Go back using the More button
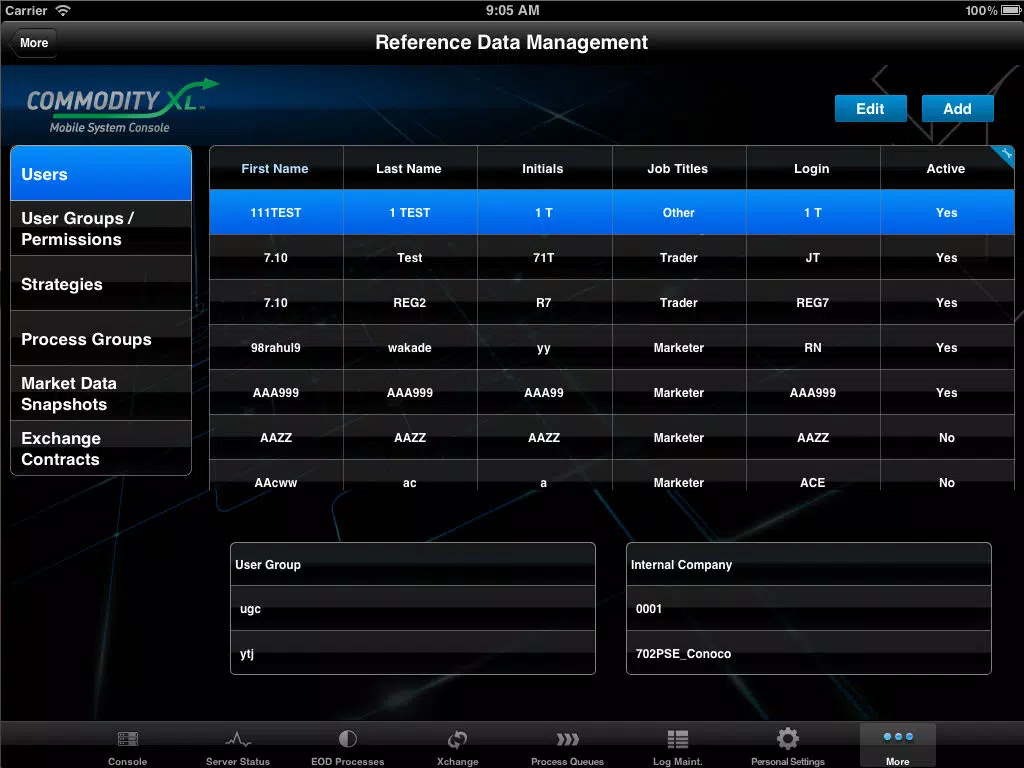Image resolution: width=1024 pixels, height=768 pixels. 33,43
